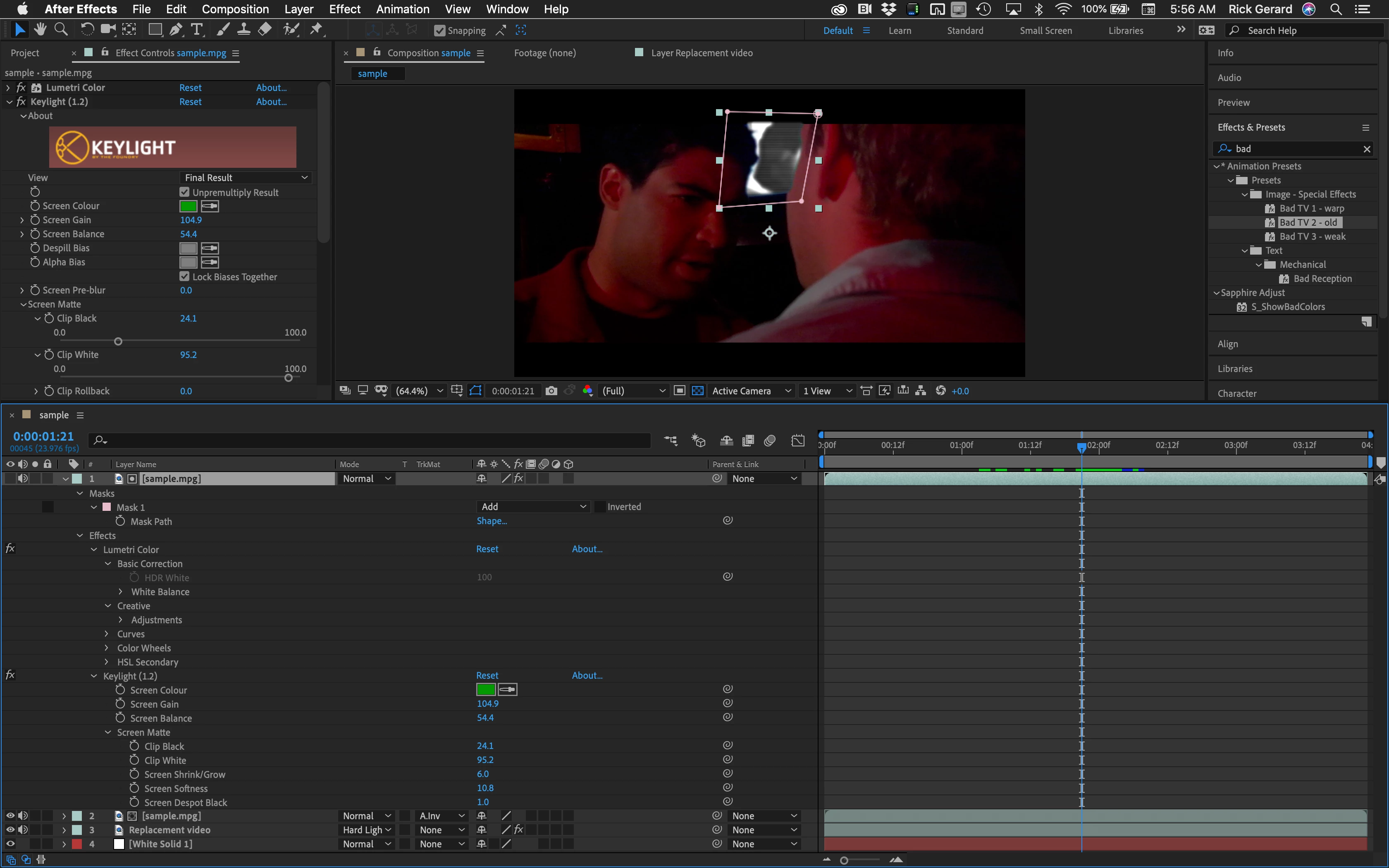Take a snapshot with the camera icon
The height and width of the screenshot is (868, 1389).
pyautogui.click(x=551, y=391)
